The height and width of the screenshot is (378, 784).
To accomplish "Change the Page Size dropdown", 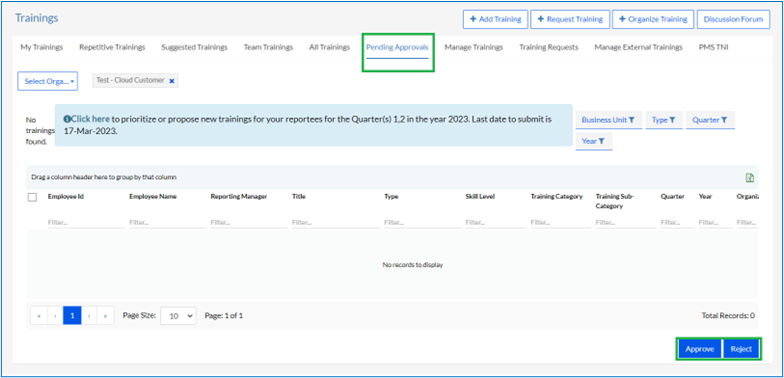I will pos(178,316).
